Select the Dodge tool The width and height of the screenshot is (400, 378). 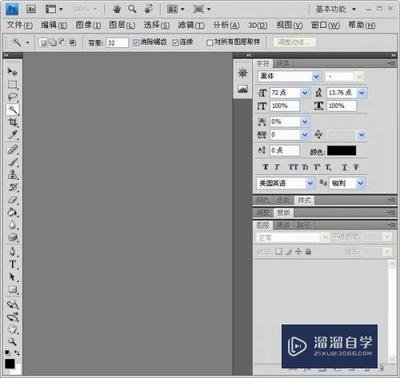tap(12, 237)
